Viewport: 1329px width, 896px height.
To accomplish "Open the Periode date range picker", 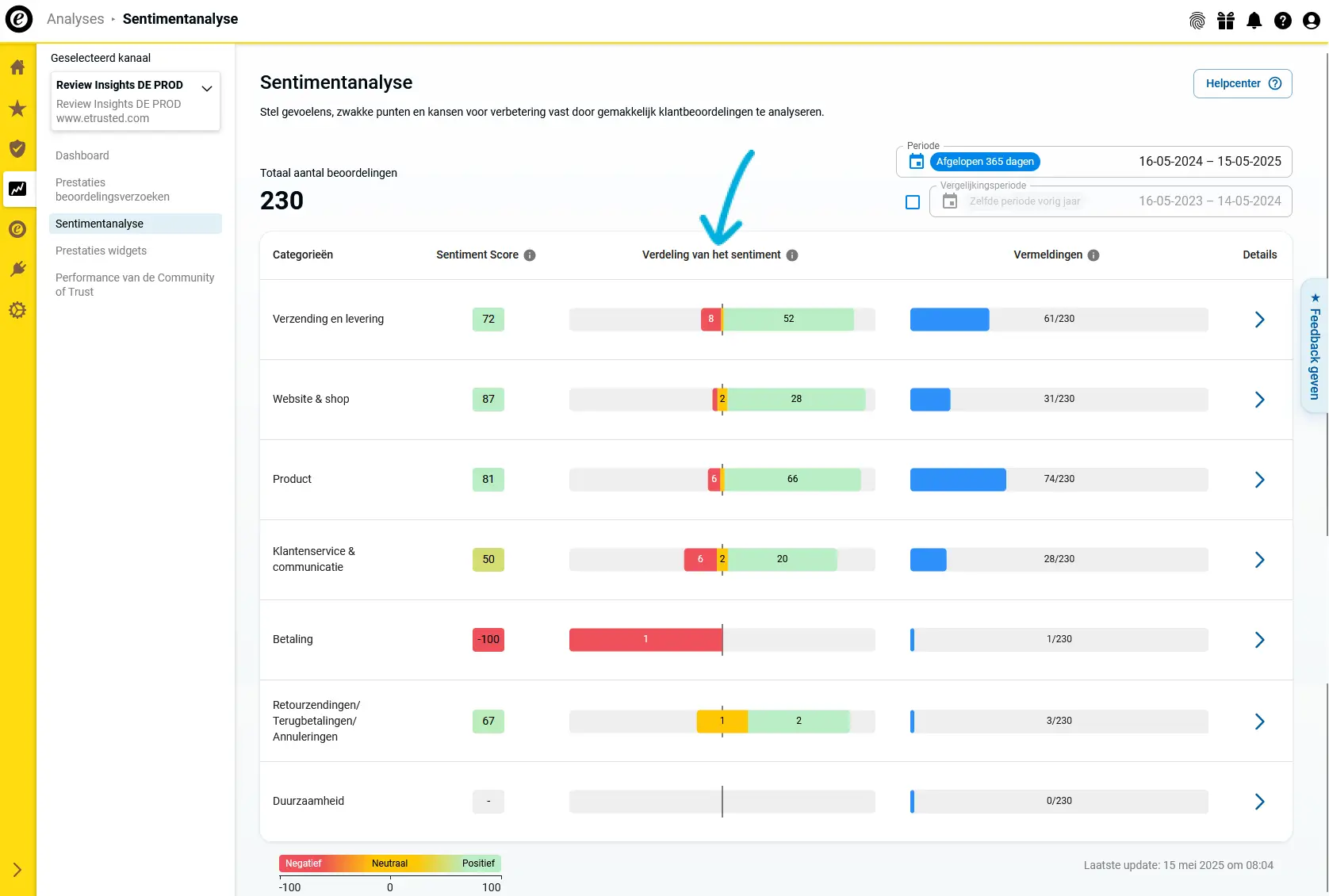I will (x=1094, y=162).
